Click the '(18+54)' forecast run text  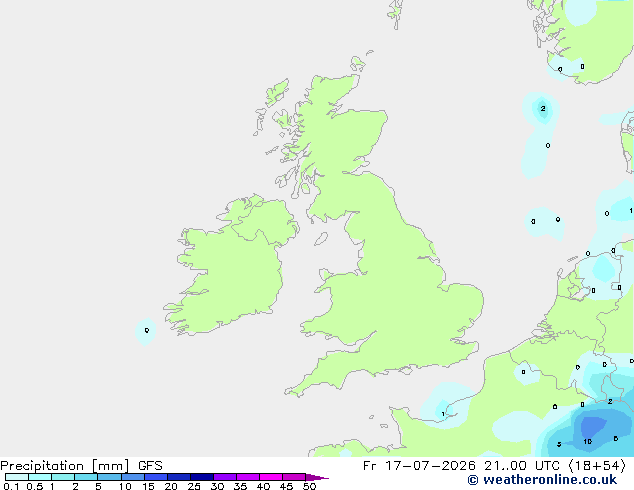point(597,466)
